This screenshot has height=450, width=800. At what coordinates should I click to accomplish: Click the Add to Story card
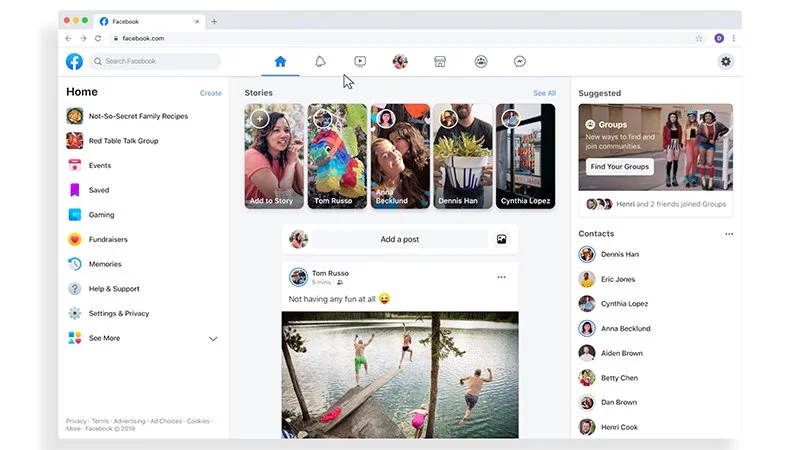274,156
